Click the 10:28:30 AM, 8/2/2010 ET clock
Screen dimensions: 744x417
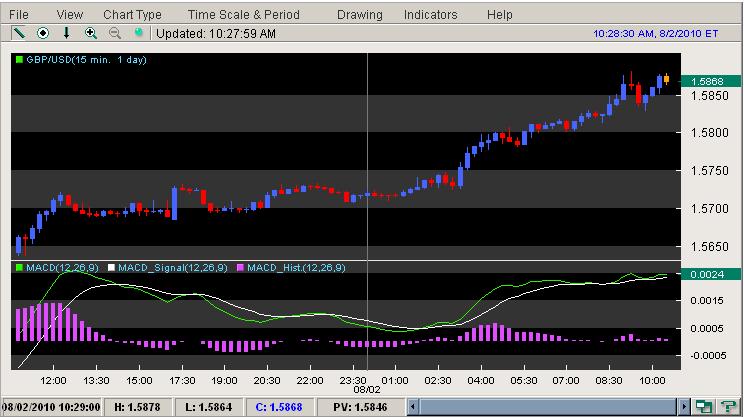coord(656,34)
